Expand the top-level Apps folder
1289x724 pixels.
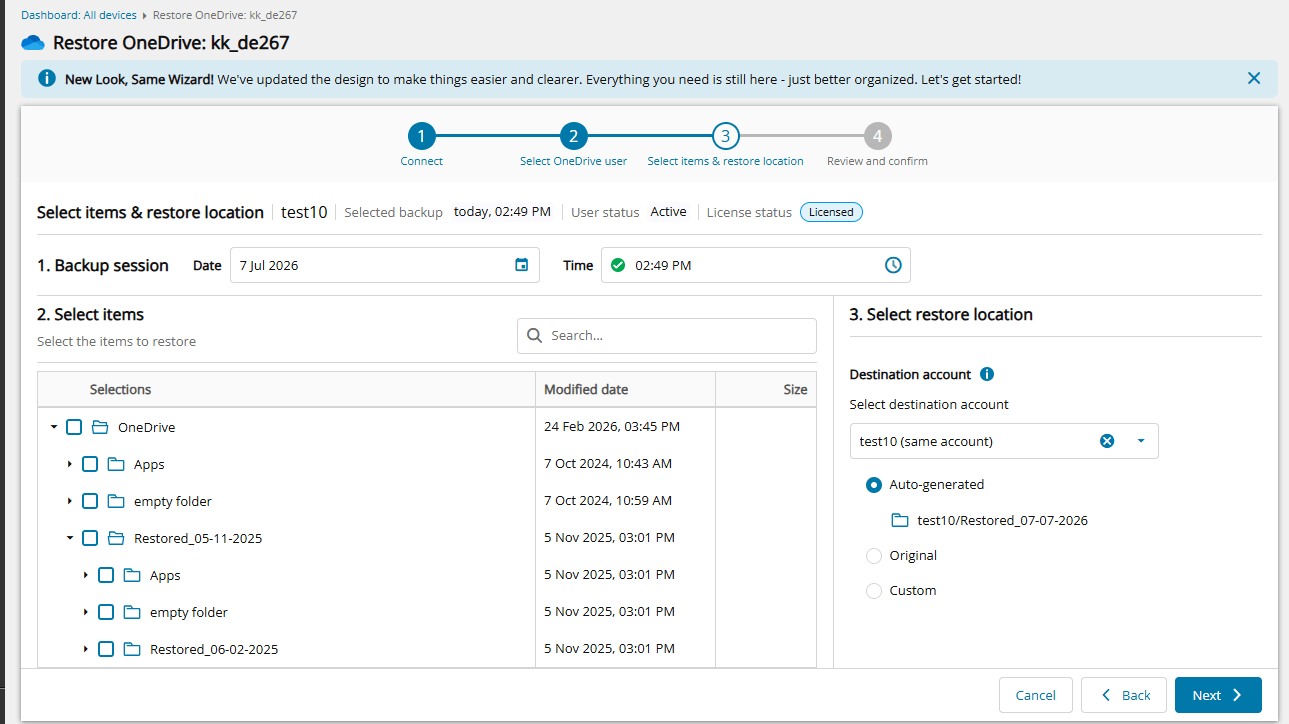[x=70, y=464]
